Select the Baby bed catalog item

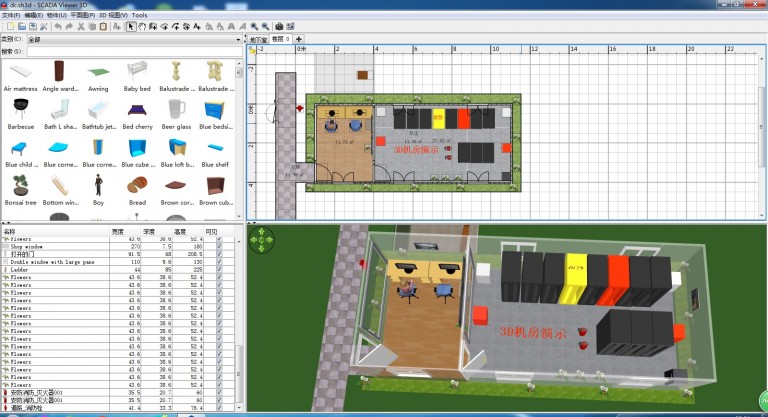click(x=137, y=77)
